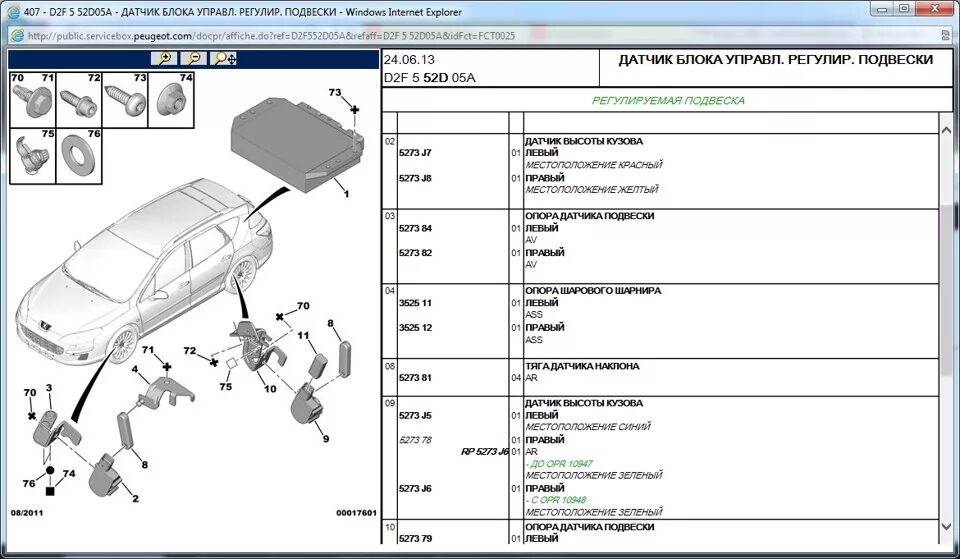Click callout 73 beside the control unit
The image size is (960, 559).
pyautogui.click(x=334, y=92)
